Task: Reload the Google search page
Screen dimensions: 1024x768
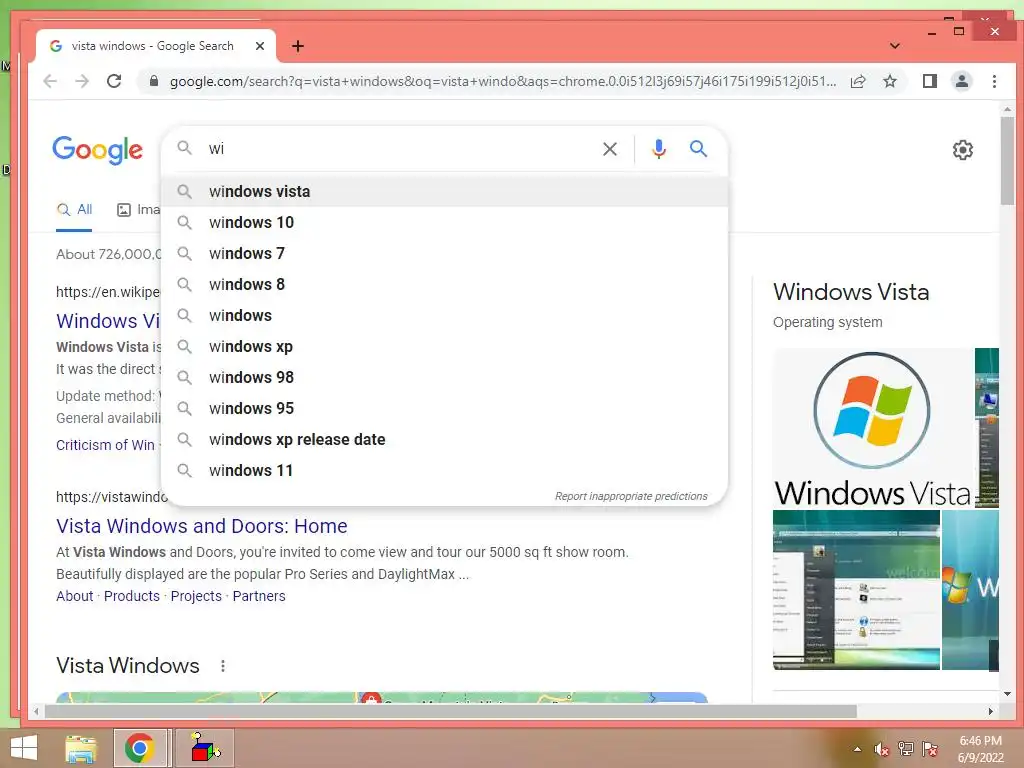Action: [114, 81]
